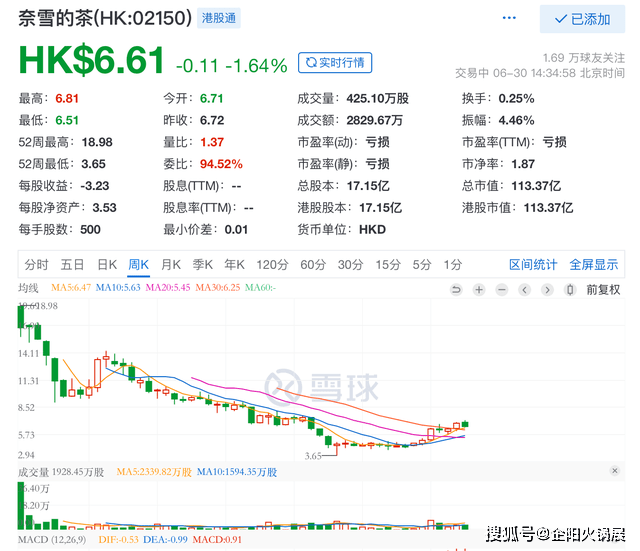Click the volume MA10:1594.35万股 label
The width and height of the screenshot is (640, 551).
237,472
